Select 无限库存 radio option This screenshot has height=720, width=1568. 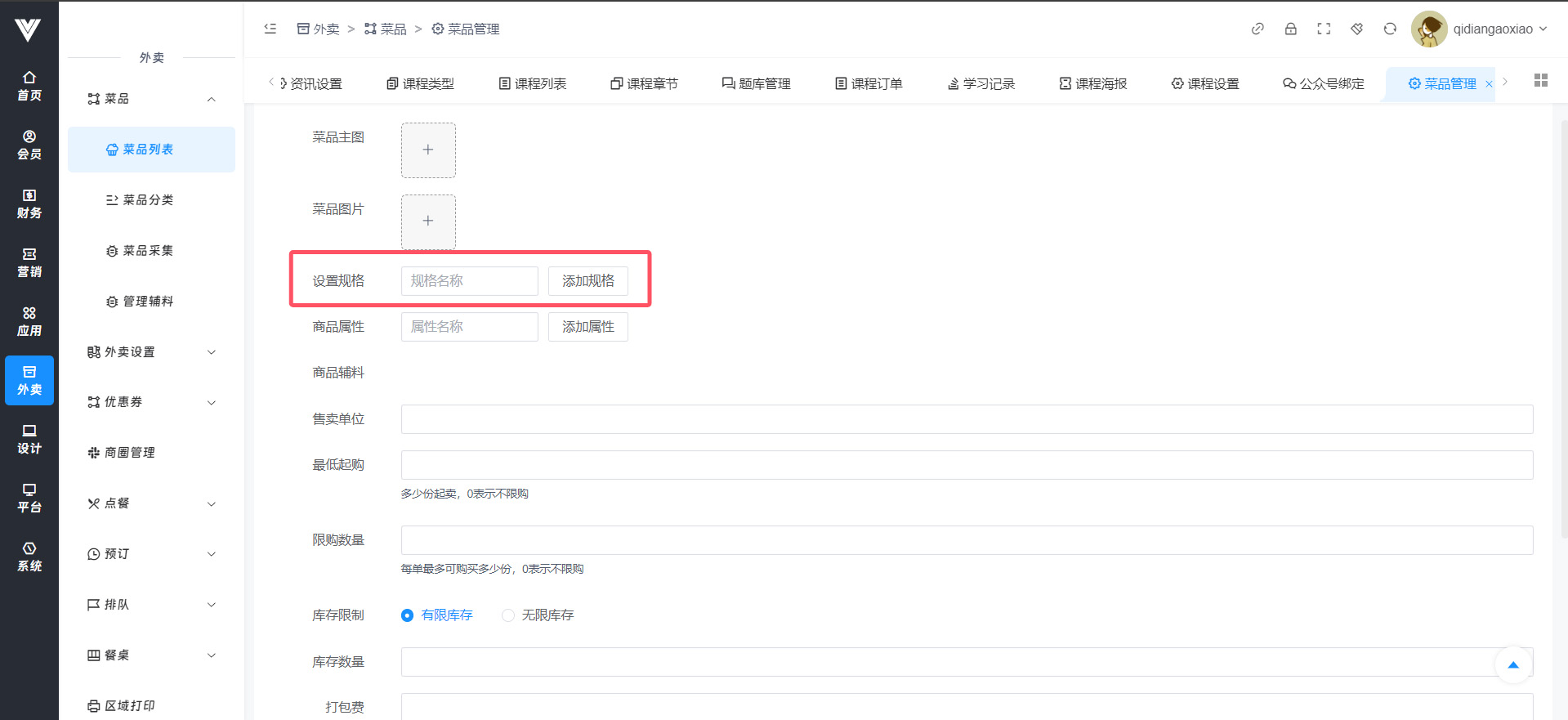click(508, 615)
